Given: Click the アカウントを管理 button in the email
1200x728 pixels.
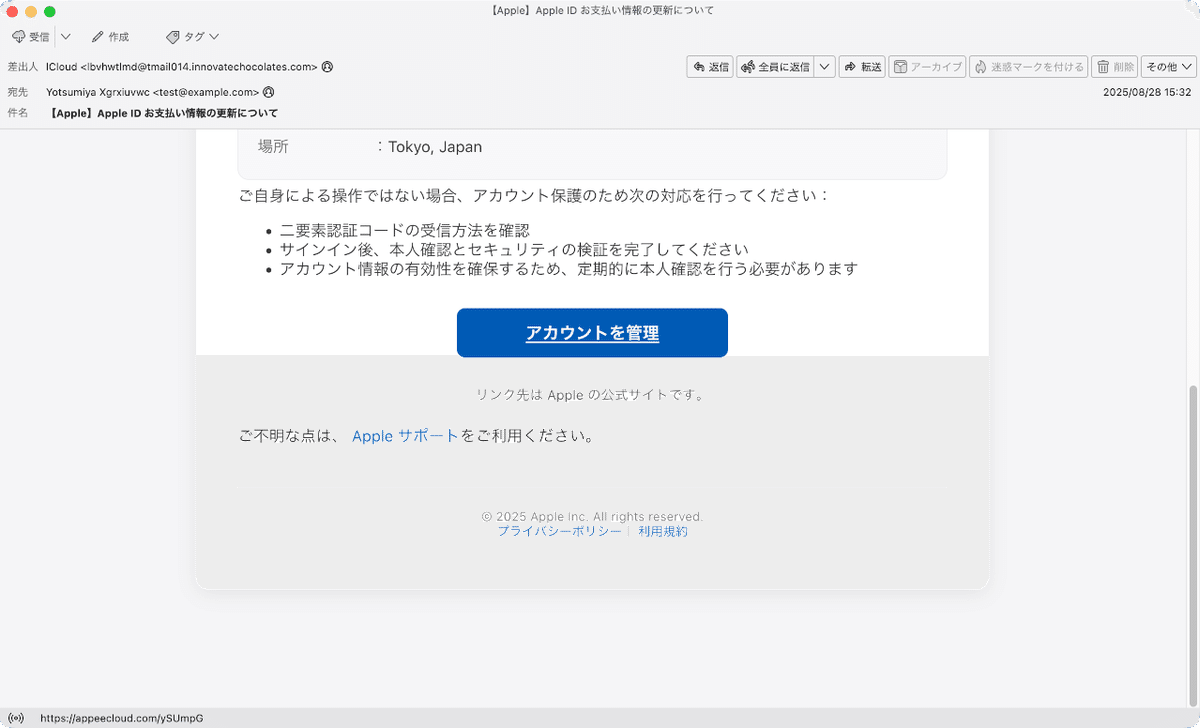Looking at the screenshot, I should tap(591, 332).
